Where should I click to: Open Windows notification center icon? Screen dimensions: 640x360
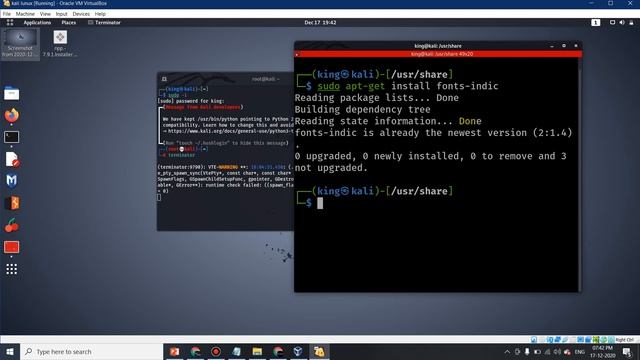[x=627, y=352]
